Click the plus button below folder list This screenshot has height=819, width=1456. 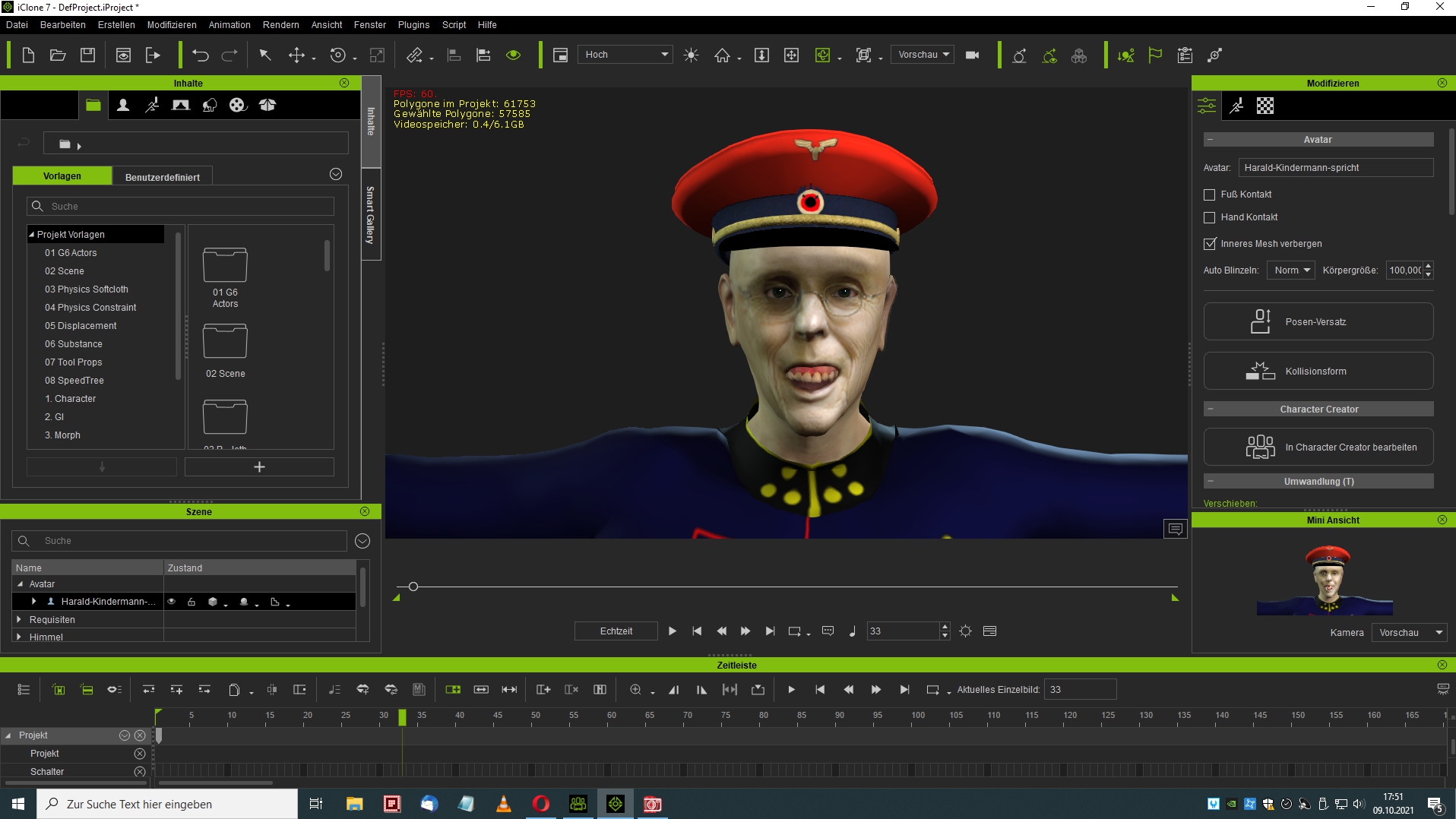[259, 466]
